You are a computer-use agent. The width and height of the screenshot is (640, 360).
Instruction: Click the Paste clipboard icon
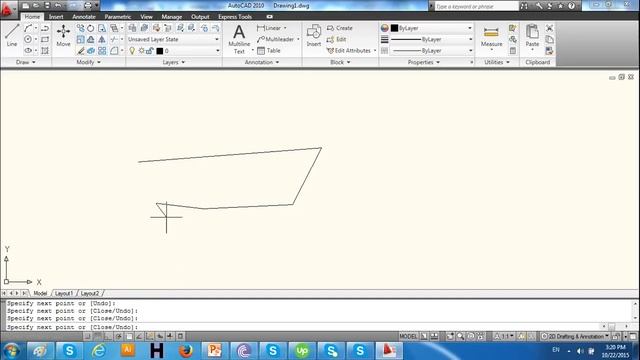532,35
